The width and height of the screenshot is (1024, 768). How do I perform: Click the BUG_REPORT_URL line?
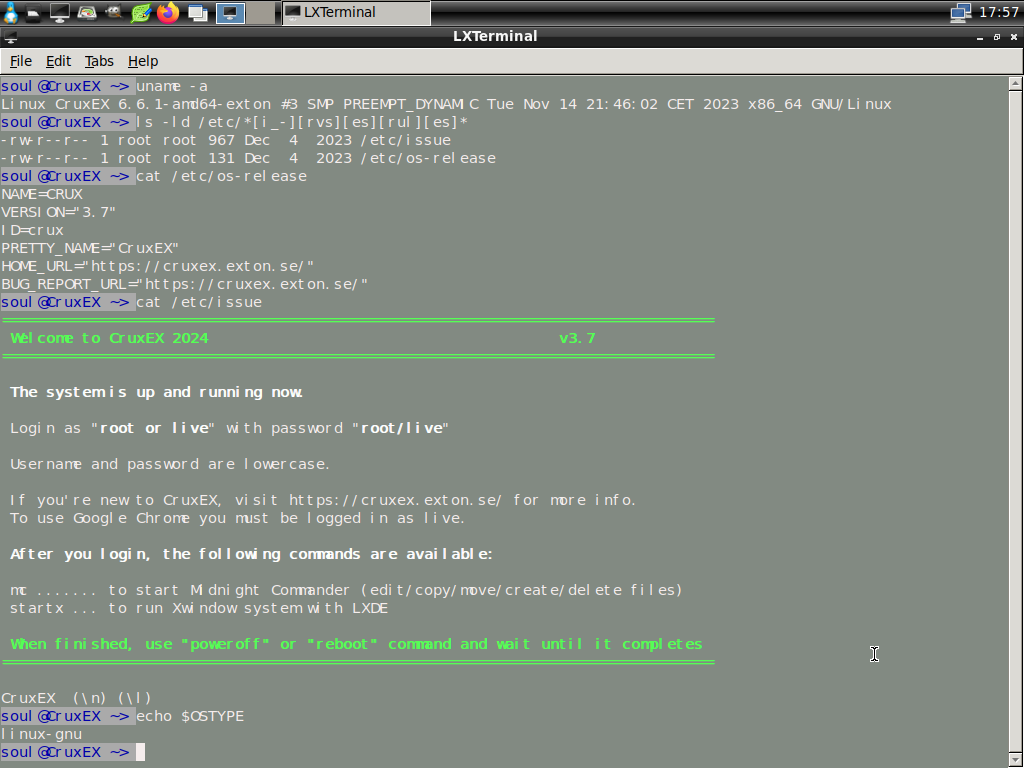tap(185, 285)
